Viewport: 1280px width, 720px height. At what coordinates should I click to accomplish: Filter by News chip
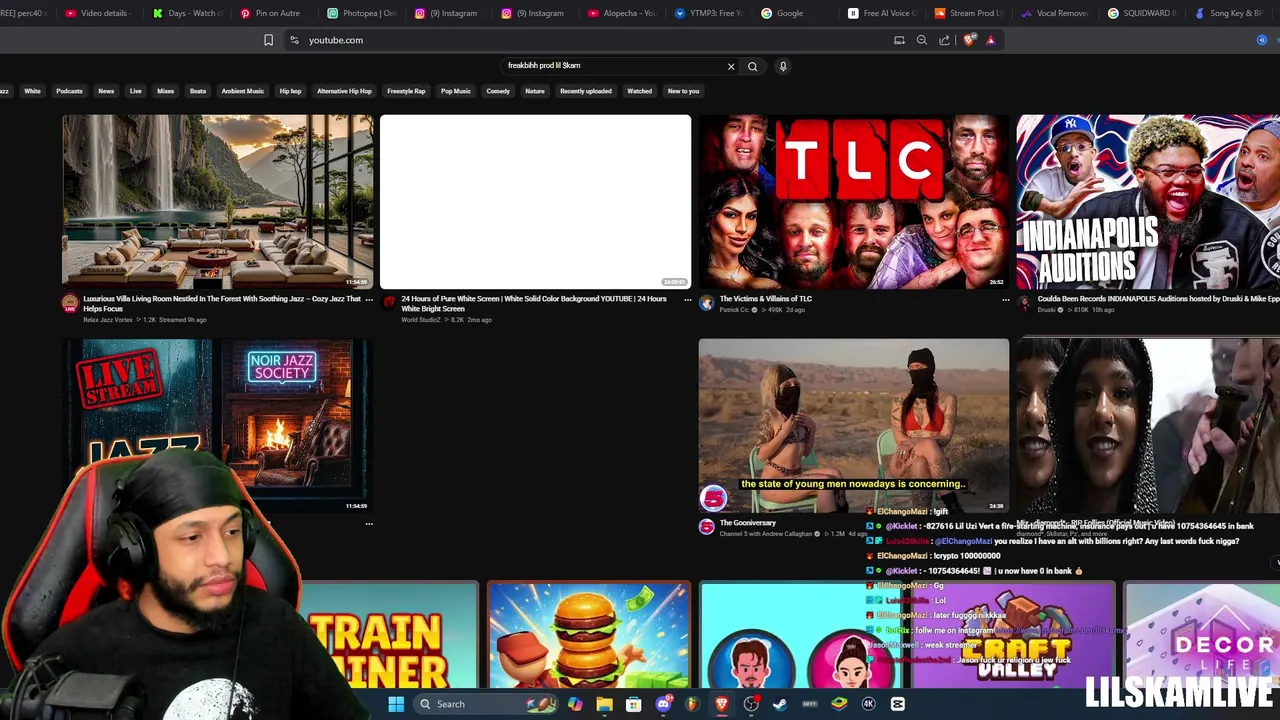coord(106,91)
